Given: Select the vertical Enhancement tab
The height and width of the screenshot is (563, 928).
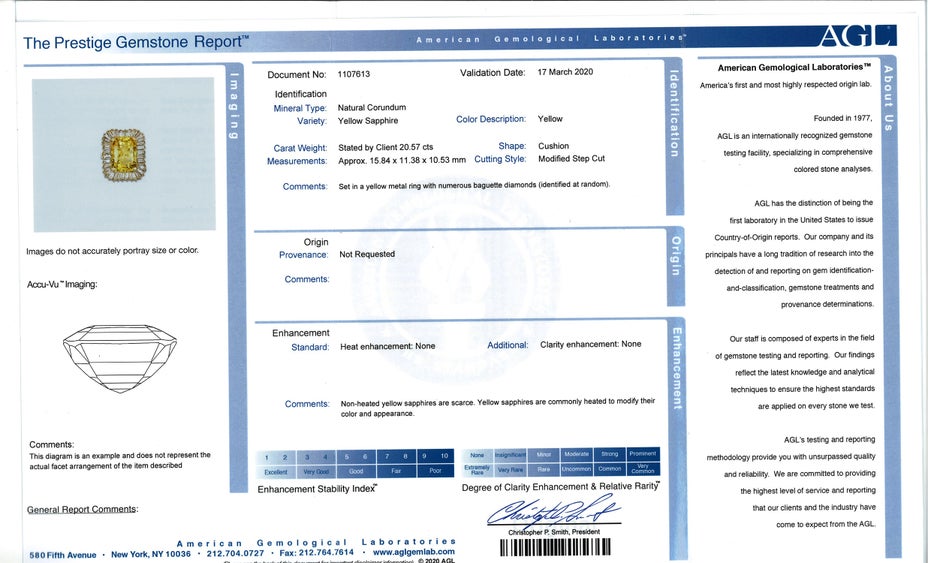Looking at the screenshot, I should 676,368.
